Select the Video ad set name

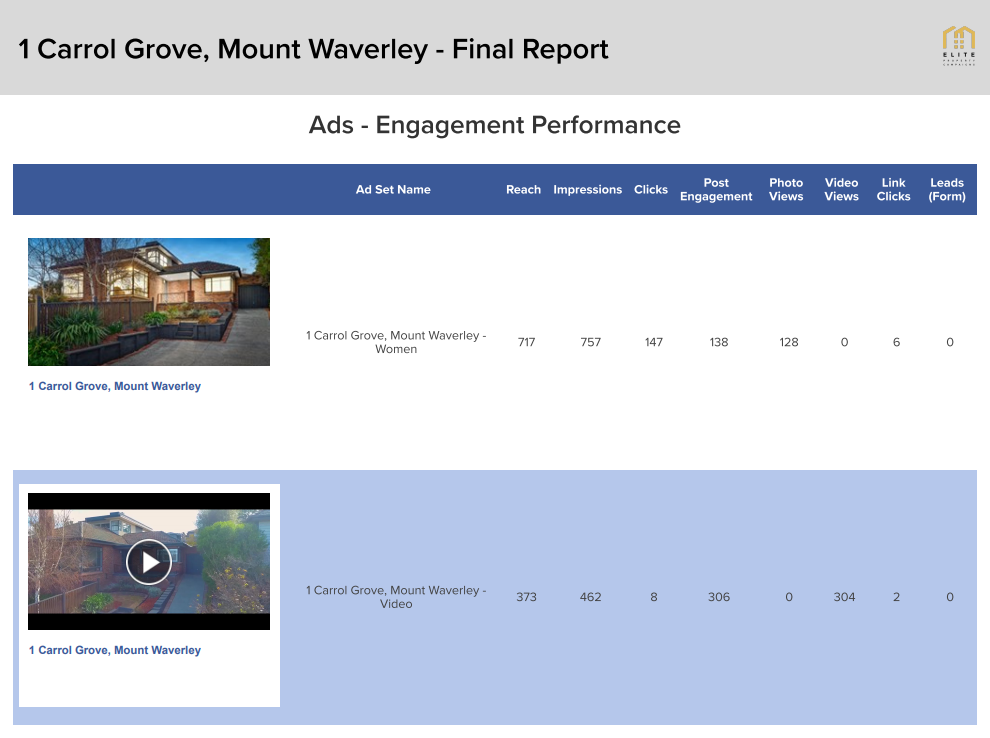396,597
